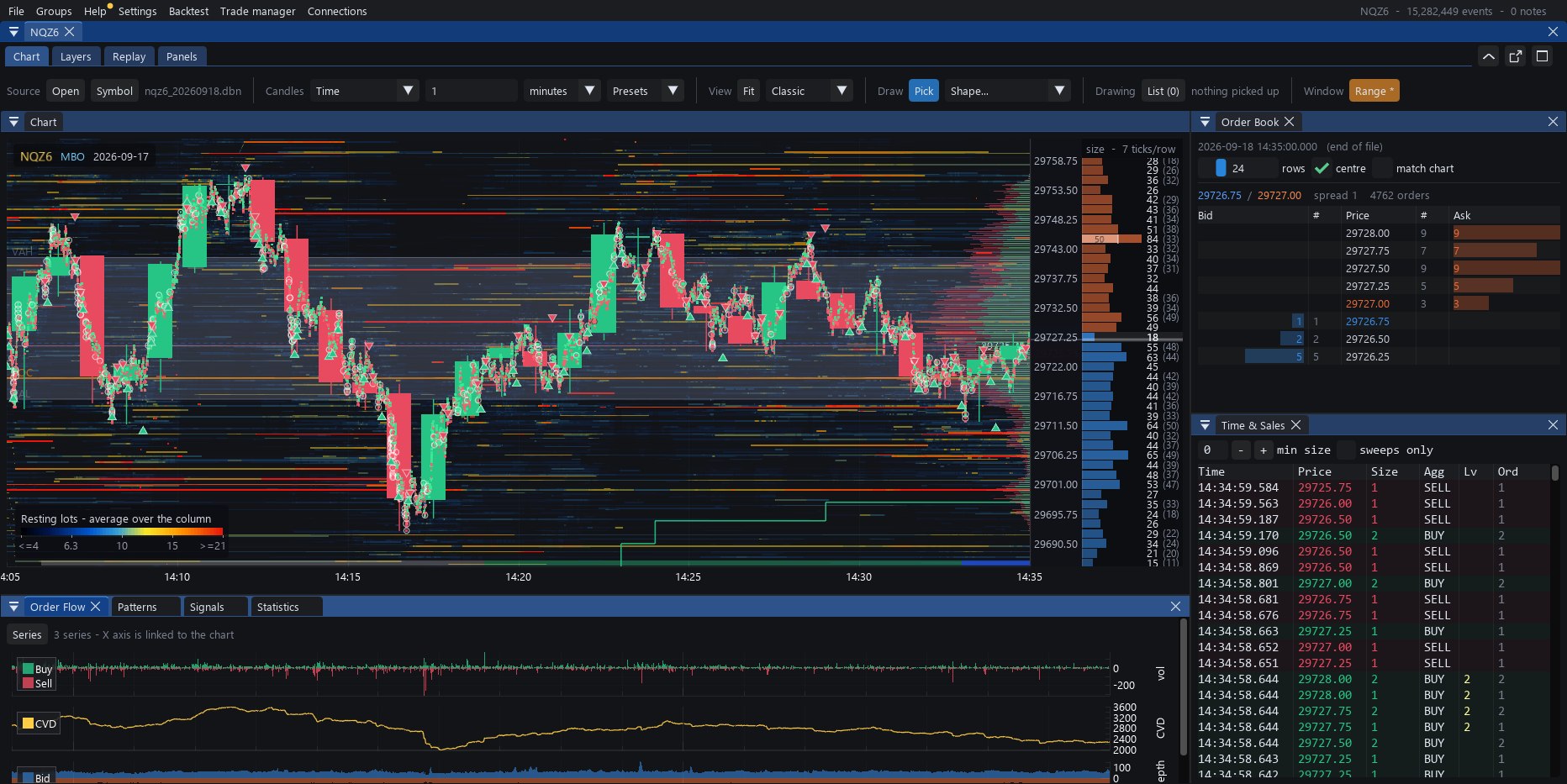Image resolution: width=1567 pixels, height=784 pixels.
Task: Close the Time & Sales tab X
Action: [1295, 425]
